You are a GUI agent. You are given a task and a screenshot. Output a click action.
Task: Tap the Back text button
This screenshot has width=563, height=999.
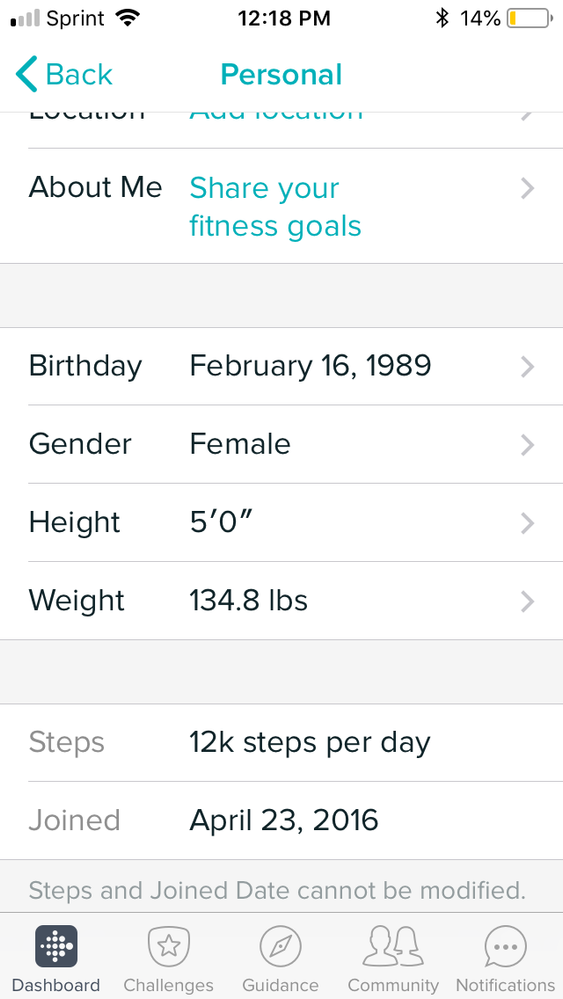click(x=79, y=75)
